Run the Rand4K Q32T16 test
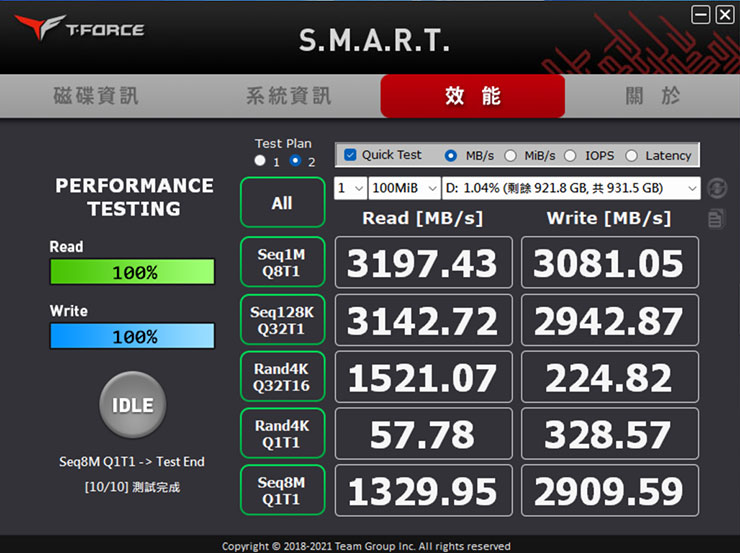740x553 pixels. click(282, 377)
